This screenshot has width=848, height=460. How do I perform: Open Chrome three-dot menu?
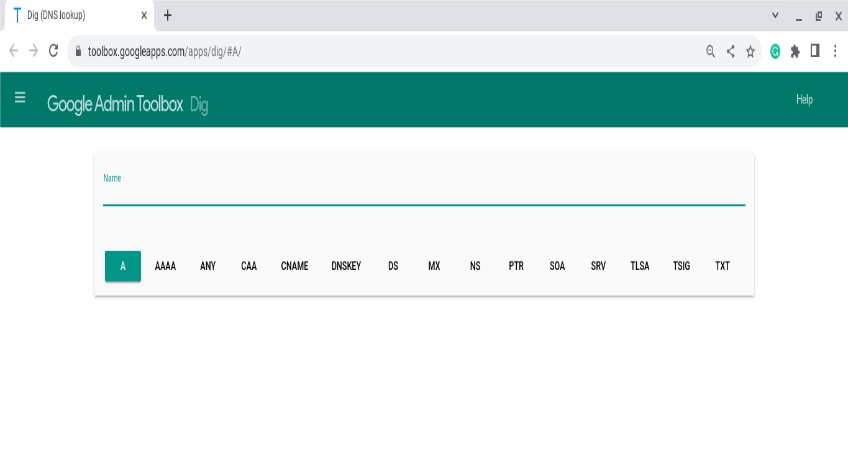835,51
